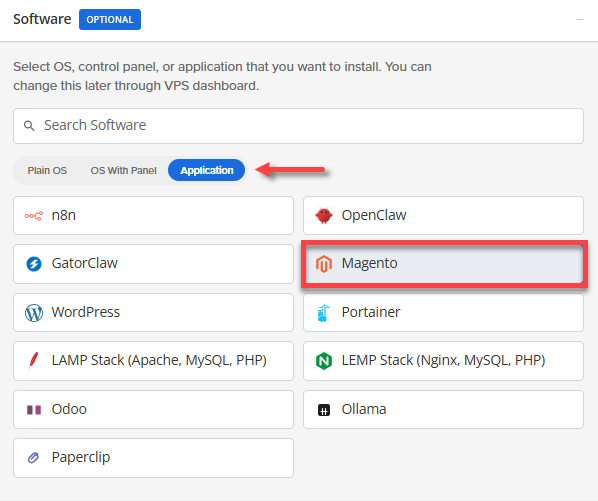Image resolution: width=598 pixels, height=501 pixels.
Task: Select the Application tab
Action: [206, 170]
